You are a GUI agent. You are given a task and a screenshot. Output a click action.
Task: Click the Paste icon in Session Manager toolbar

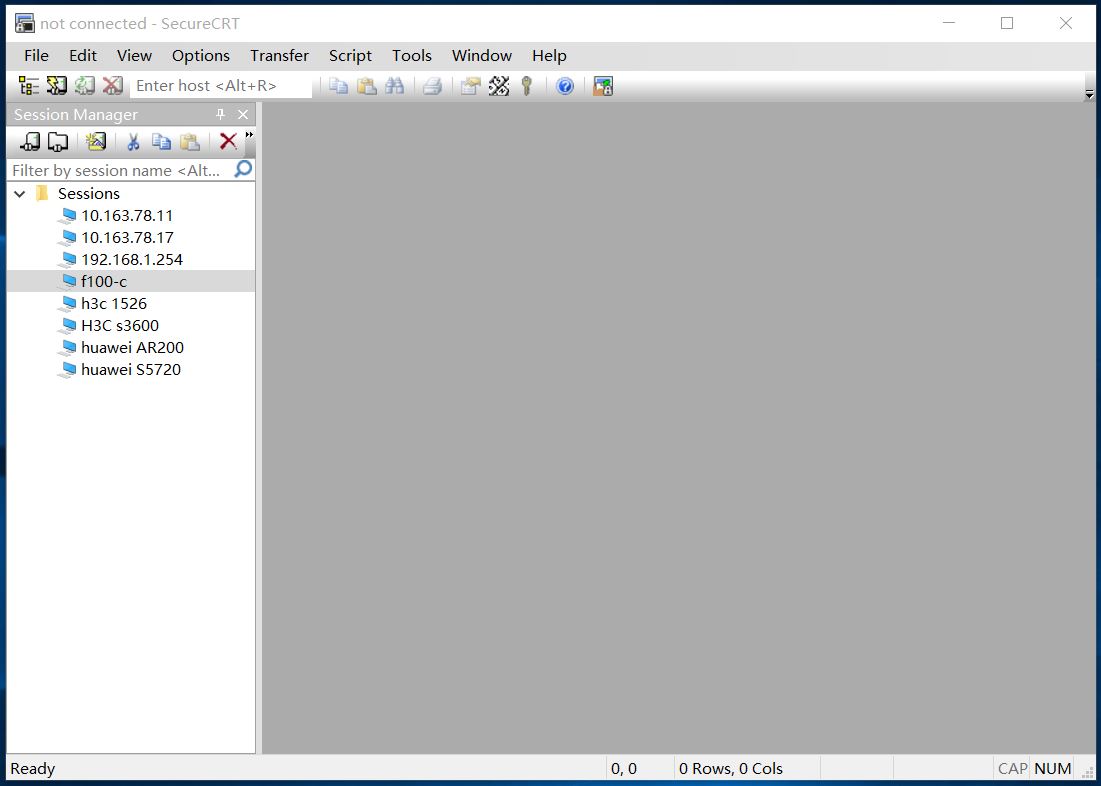(x=190, y=142)
